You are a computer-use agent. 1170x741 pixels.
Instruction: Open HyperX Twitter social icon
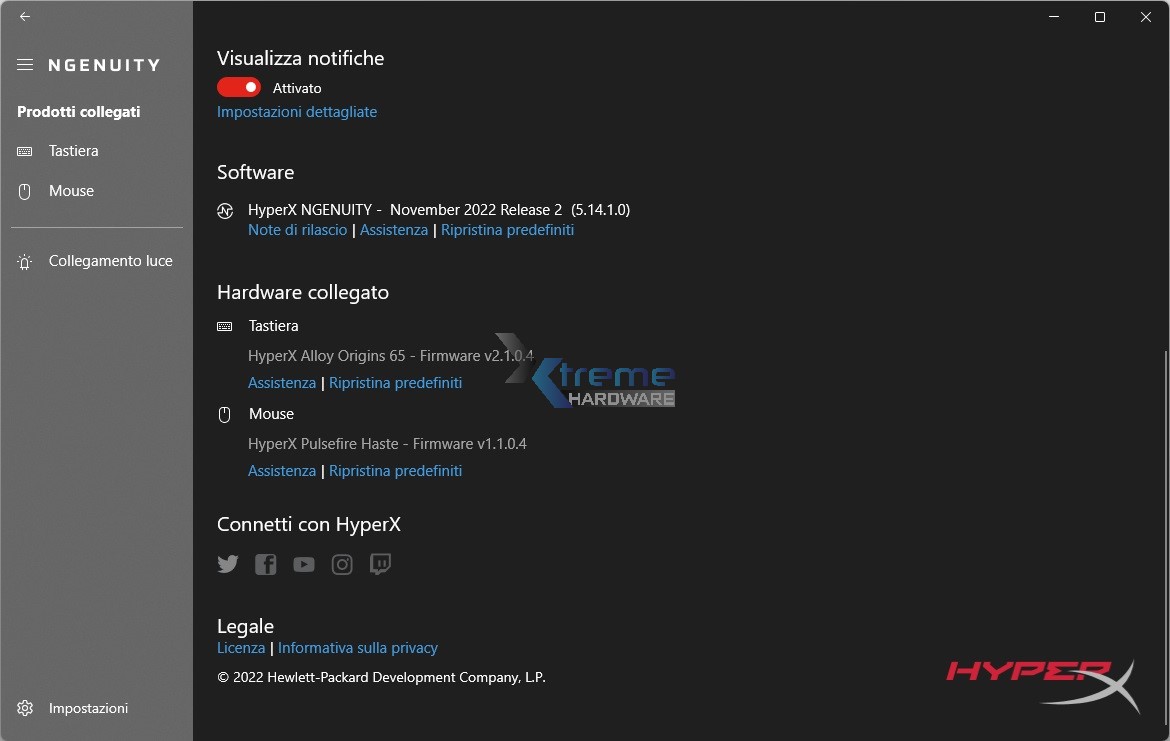coord(228,564)
